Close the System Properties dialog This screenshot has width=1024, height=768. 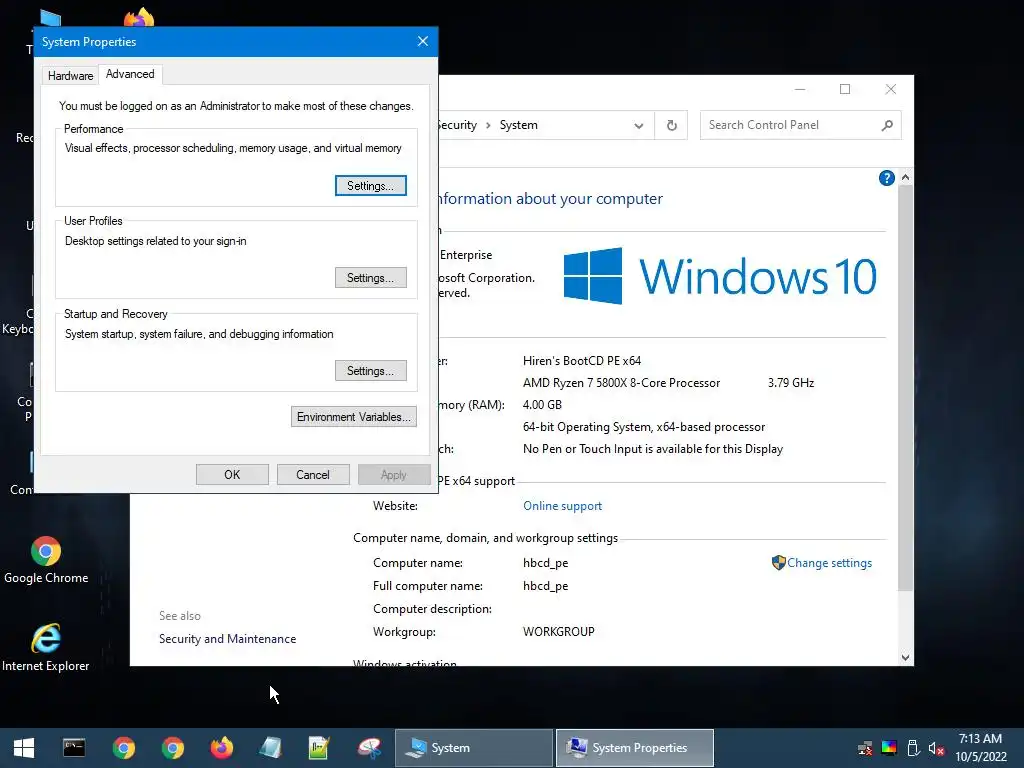pos(423,41)
